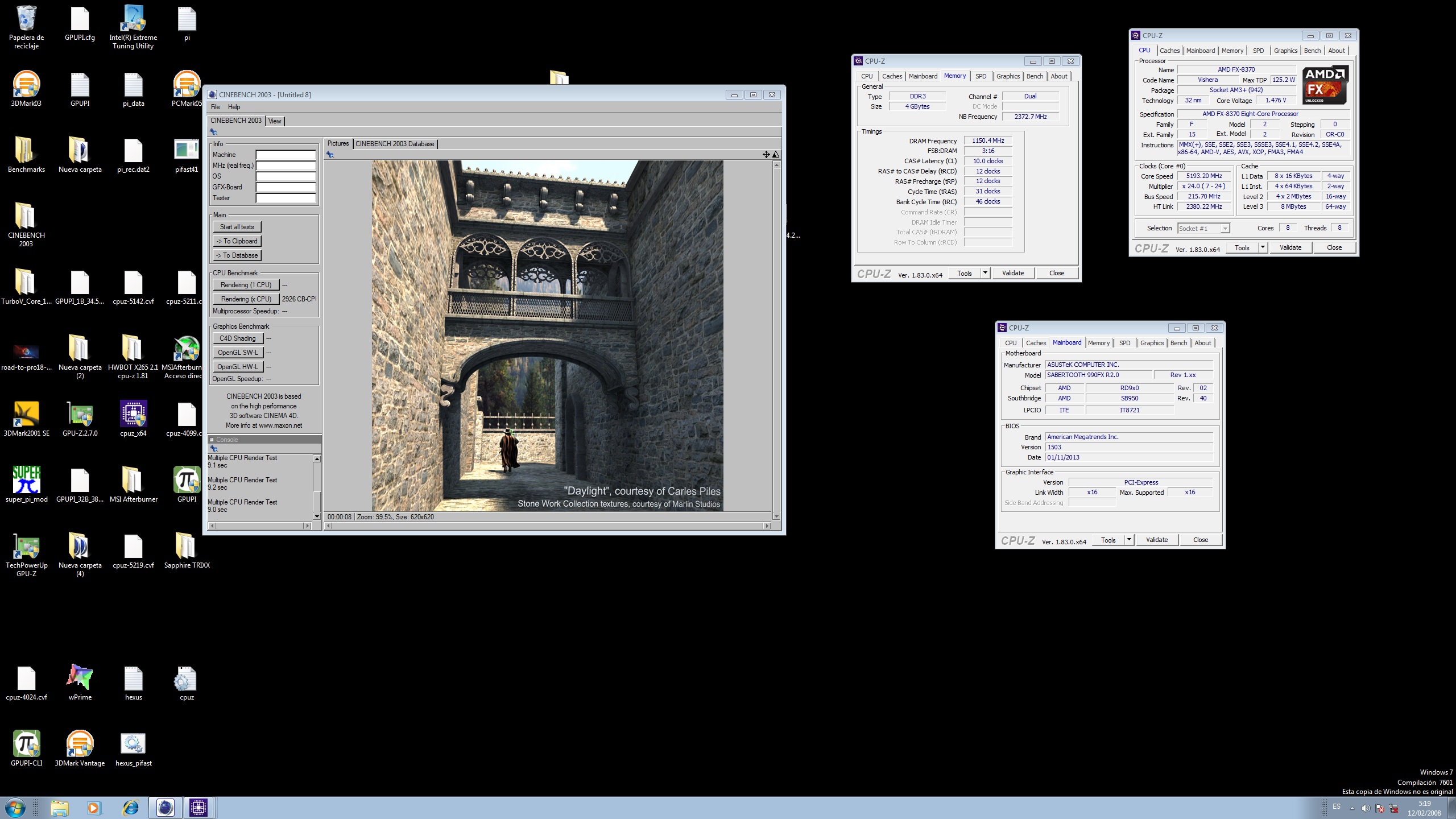Viewport: 1456px width, 819px height.
Task: Open the pi_data file icon
Action: [x=133, y=89]
